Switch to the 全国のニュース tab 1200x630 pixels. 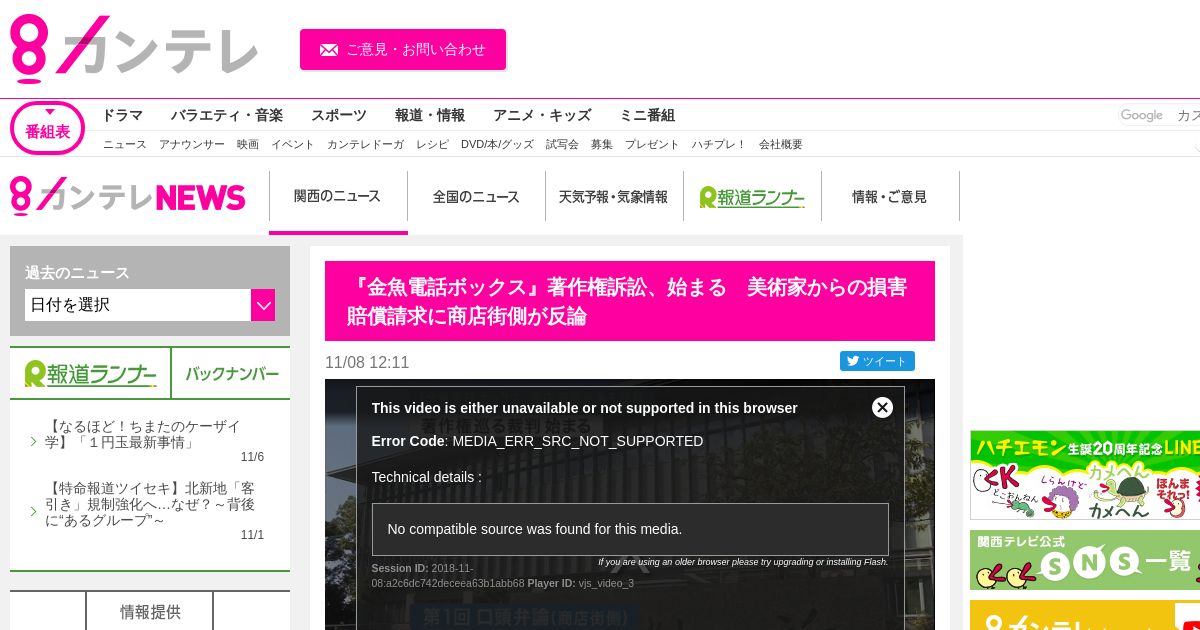(476, 197)
